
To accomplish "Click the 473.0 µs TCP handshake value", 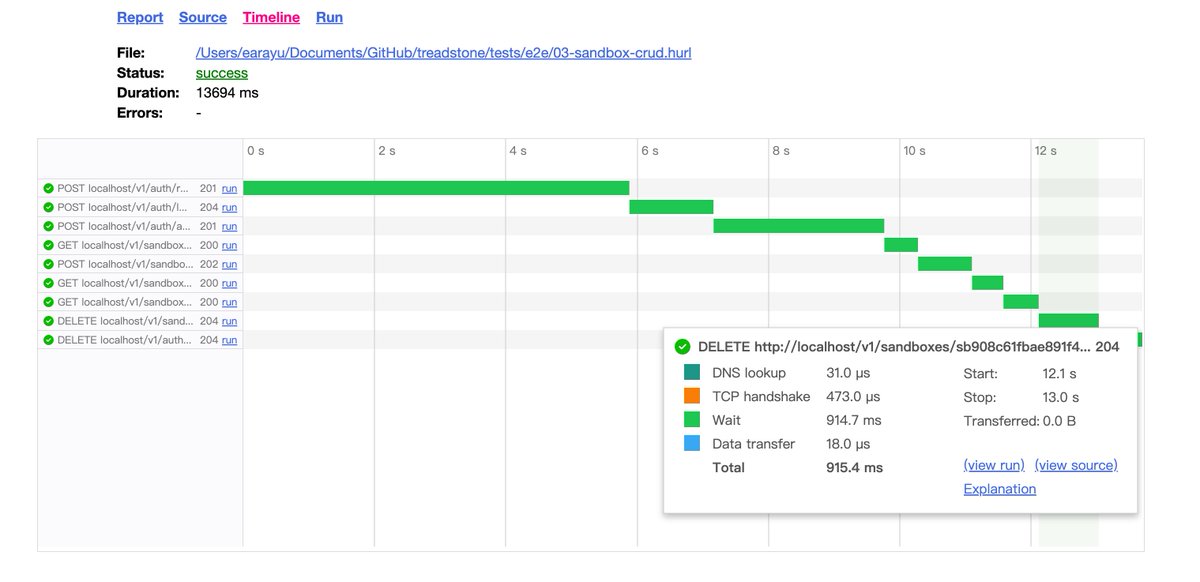I will pyautogui.click(x=853, y=396).
